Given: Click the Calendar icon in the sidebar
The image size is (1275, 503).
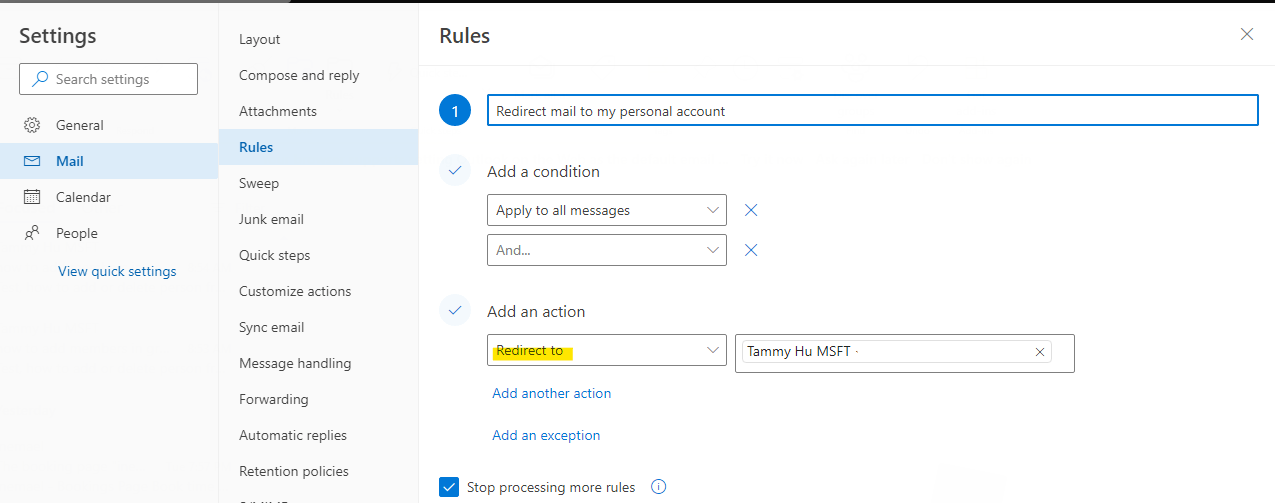Looking at the screenshot, I should point(32,197).
